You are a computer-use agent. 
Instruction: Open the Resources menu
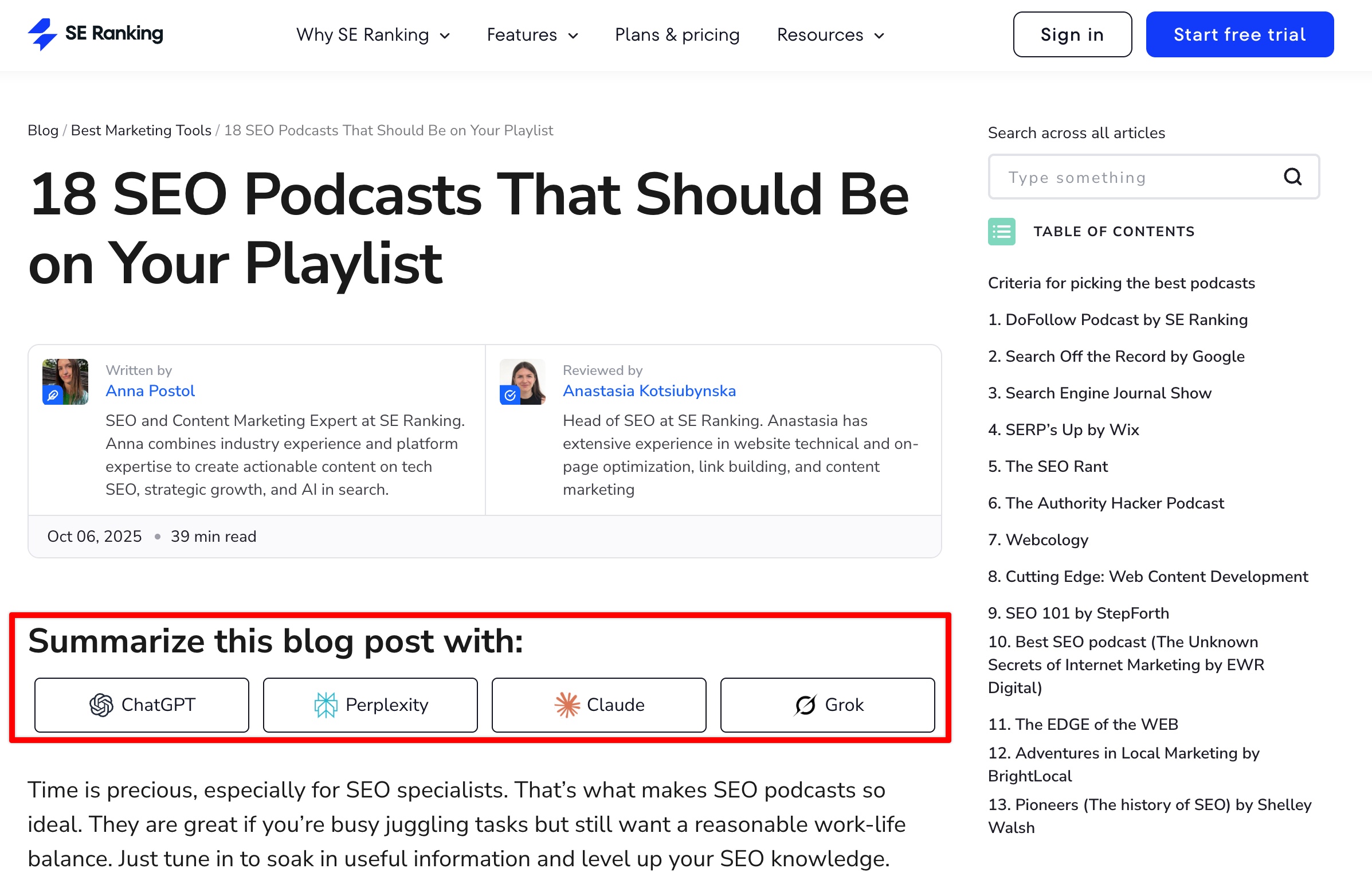pyautogui.click(x=831, y=35)
